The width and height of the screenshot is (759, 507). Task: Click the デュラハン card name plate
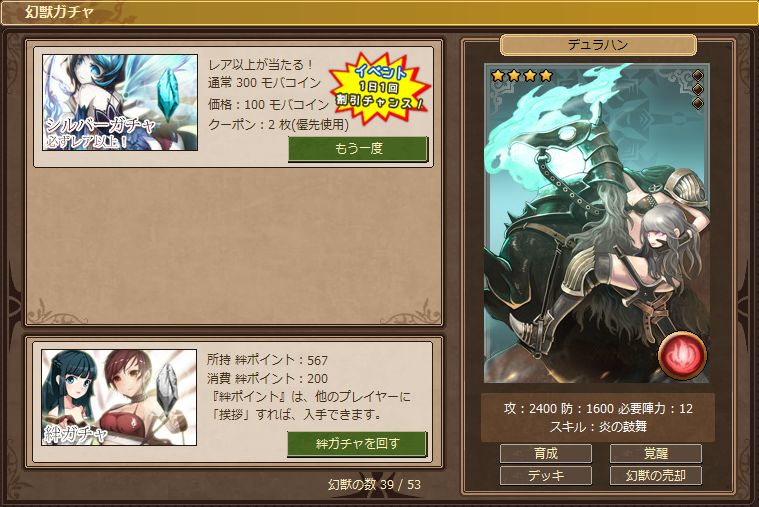coord(598,45)
